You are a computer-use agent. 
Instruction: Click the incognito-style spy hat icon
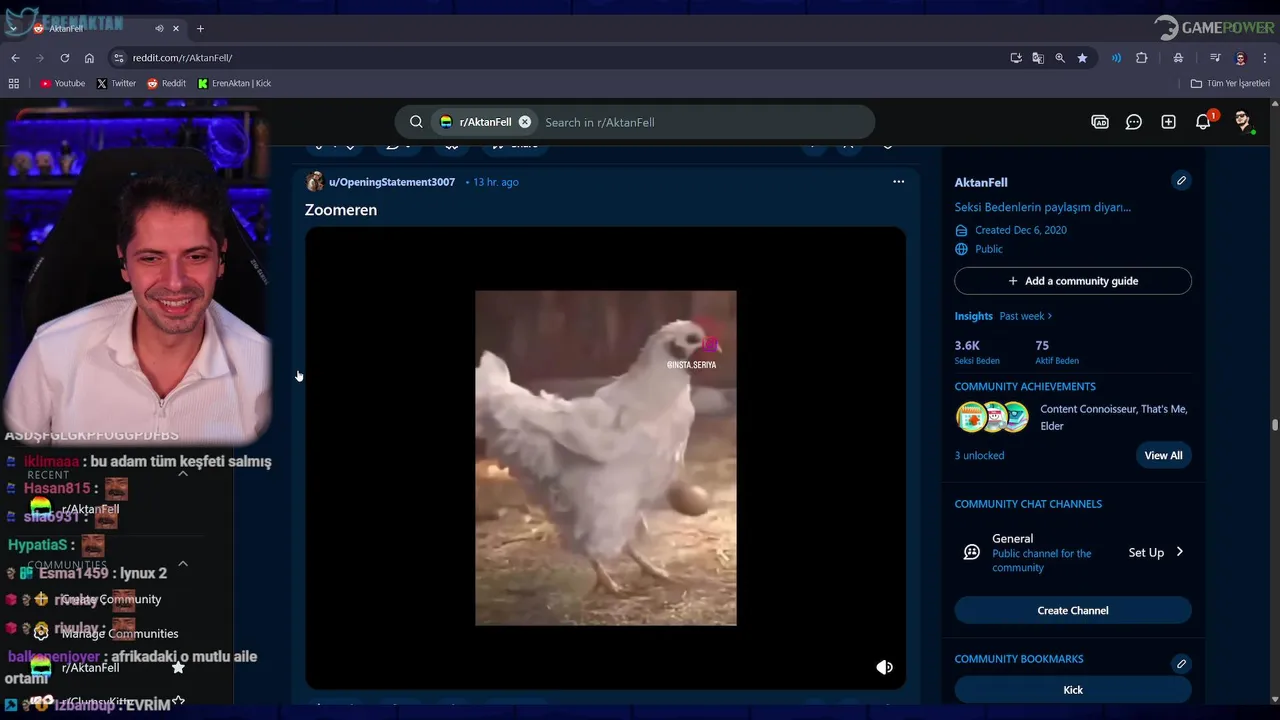1179,58
